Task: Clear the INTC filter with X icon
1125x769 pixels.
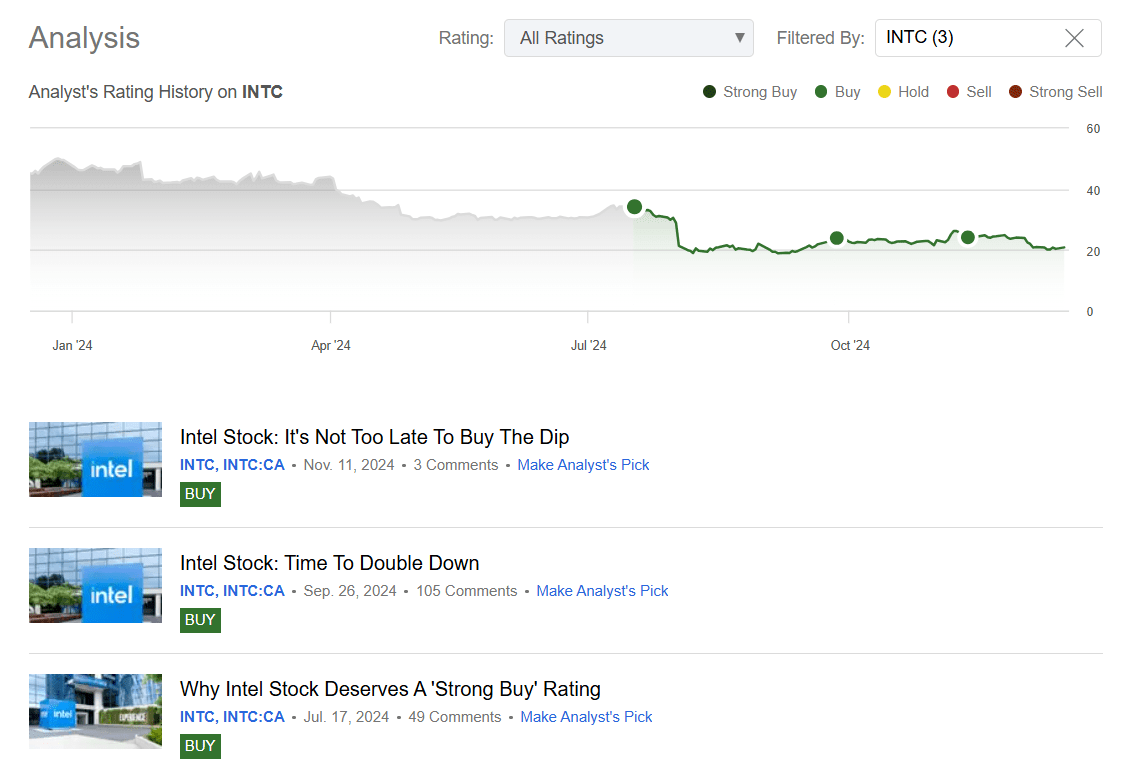Action: point(1074,37)
